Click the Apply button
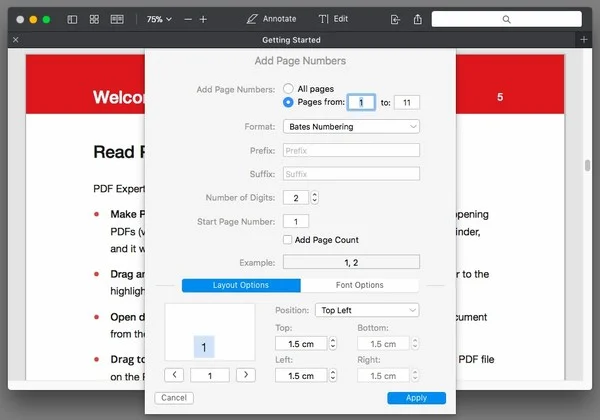Viewport: 600px width, 420px height. pos(416,398)
